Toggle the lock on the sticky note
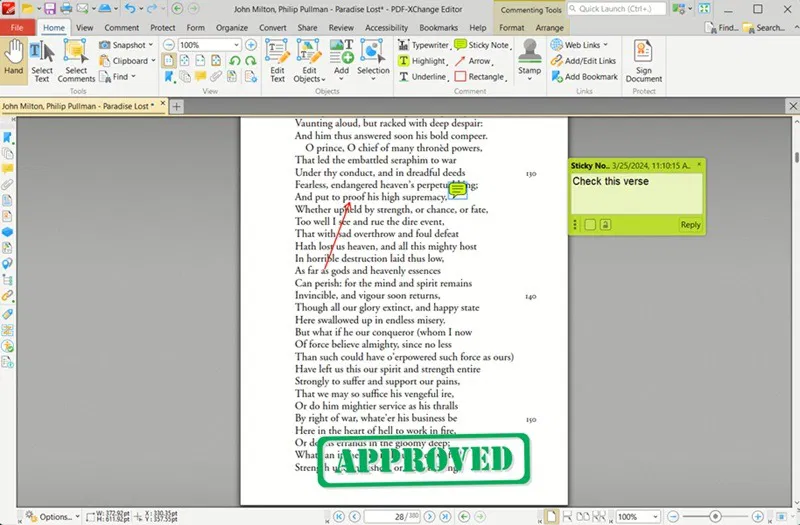800x525 pixels. (x=605, y=224)
